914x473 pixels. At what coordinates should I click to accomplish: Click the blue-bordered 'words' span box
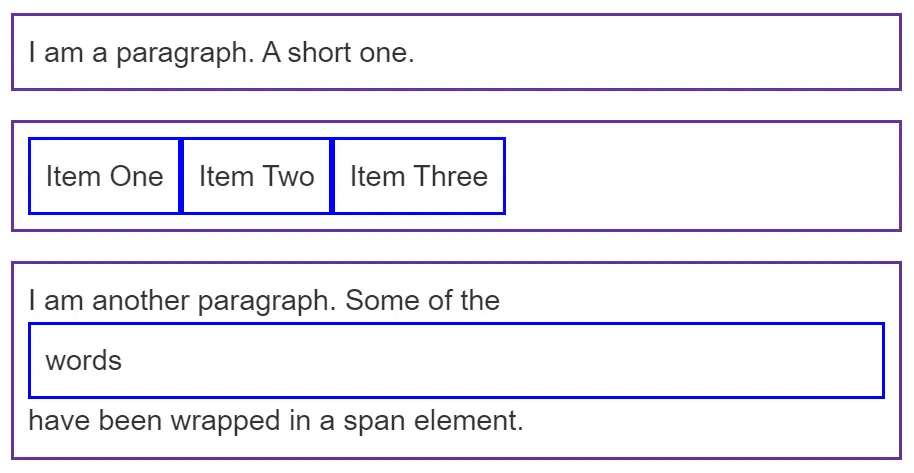tap(456, 360)
